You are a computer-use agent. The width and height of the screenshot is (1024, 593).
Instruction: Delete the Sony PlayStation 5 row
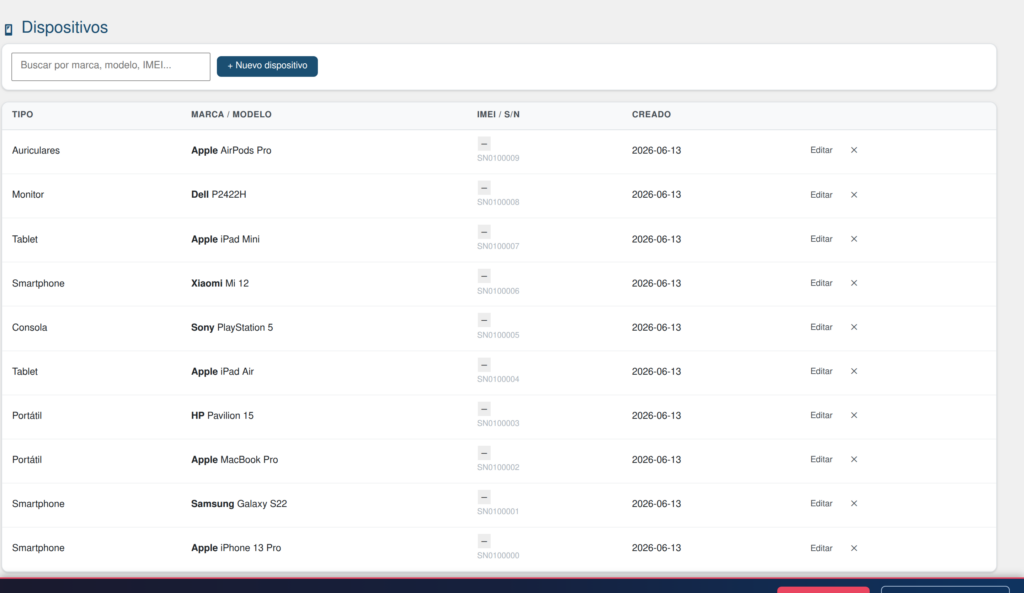coord(854,327)
